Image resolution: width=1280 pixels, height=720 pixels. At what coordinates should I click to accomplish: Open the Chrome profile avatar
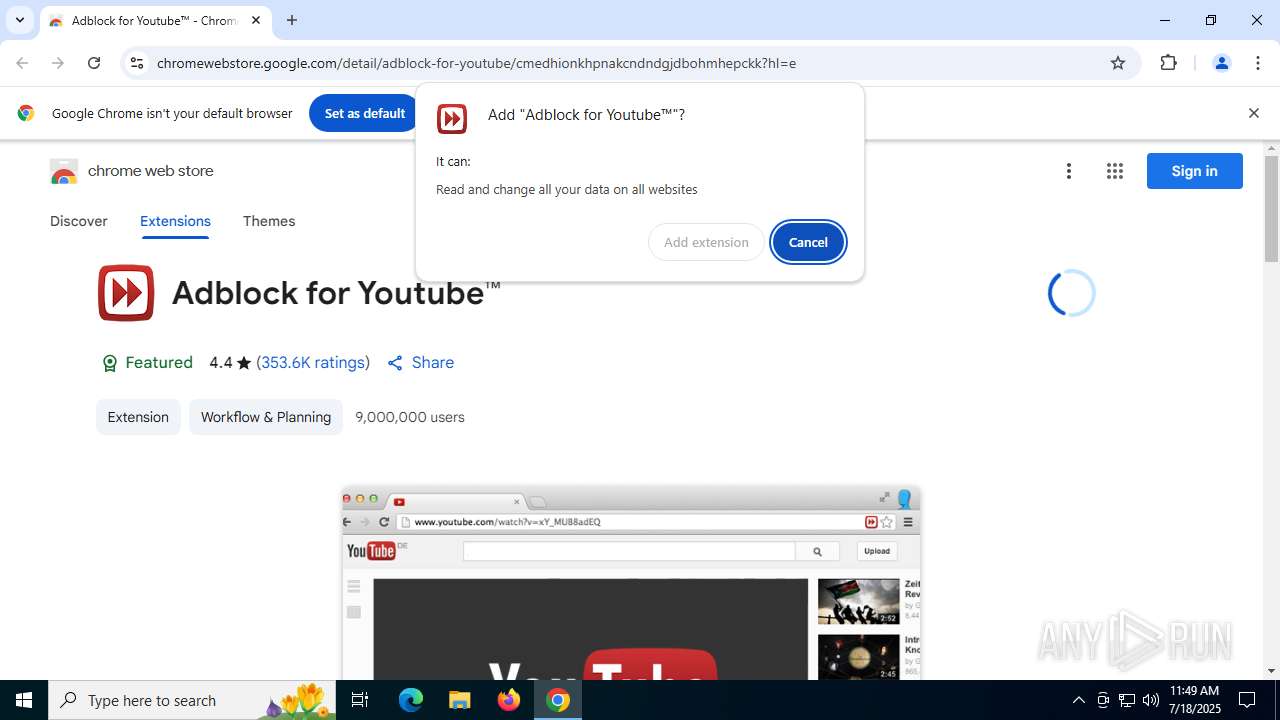click(x=1221, y=63)
